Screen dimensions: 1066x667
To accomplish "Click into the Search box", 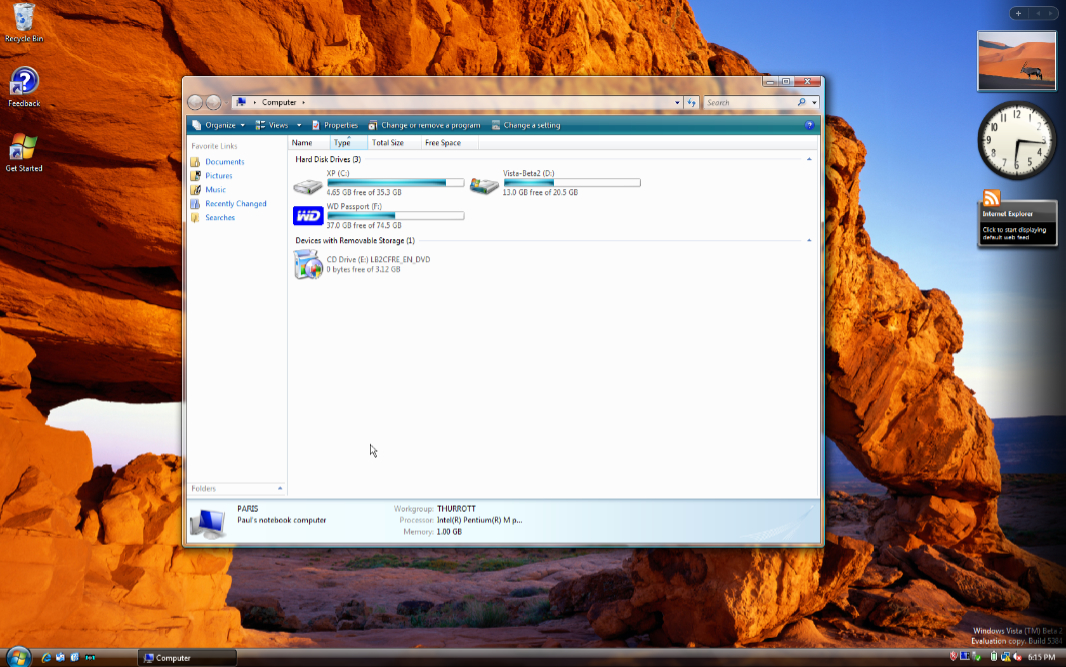I will click(750, 102).
